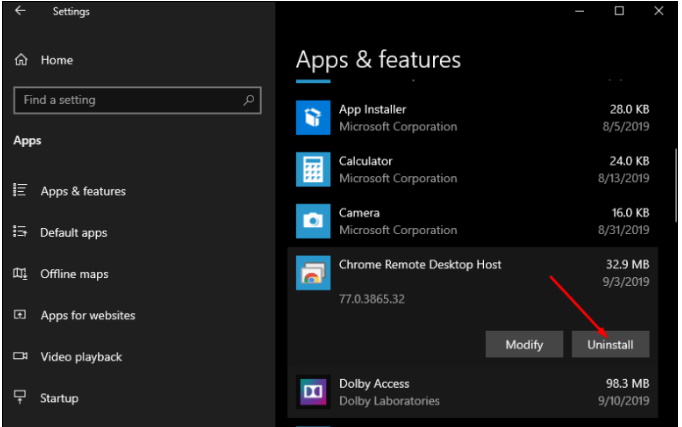Maximize the Settings window

pyautogui.click(x=619, y=11)
